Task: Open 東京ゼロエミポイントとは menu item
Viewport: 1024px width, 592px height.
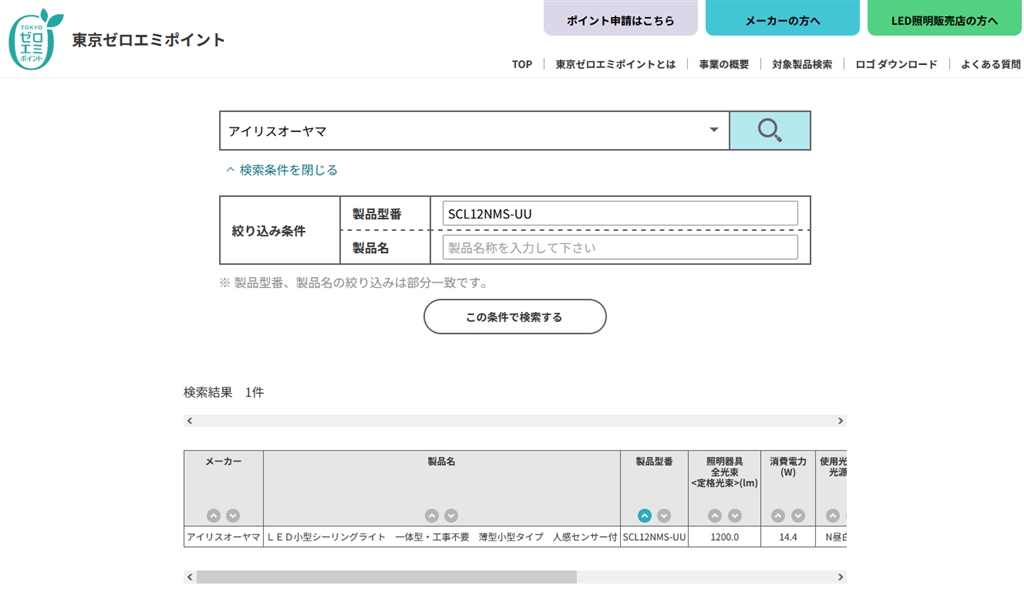Action: tap(615, 64)
